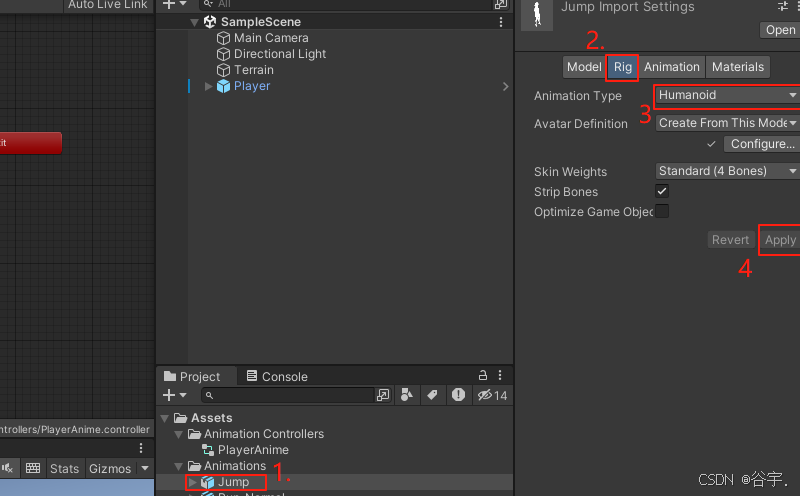Mute audio toggle in Game view toolbar
800x496 pixels.
point(8,468)
